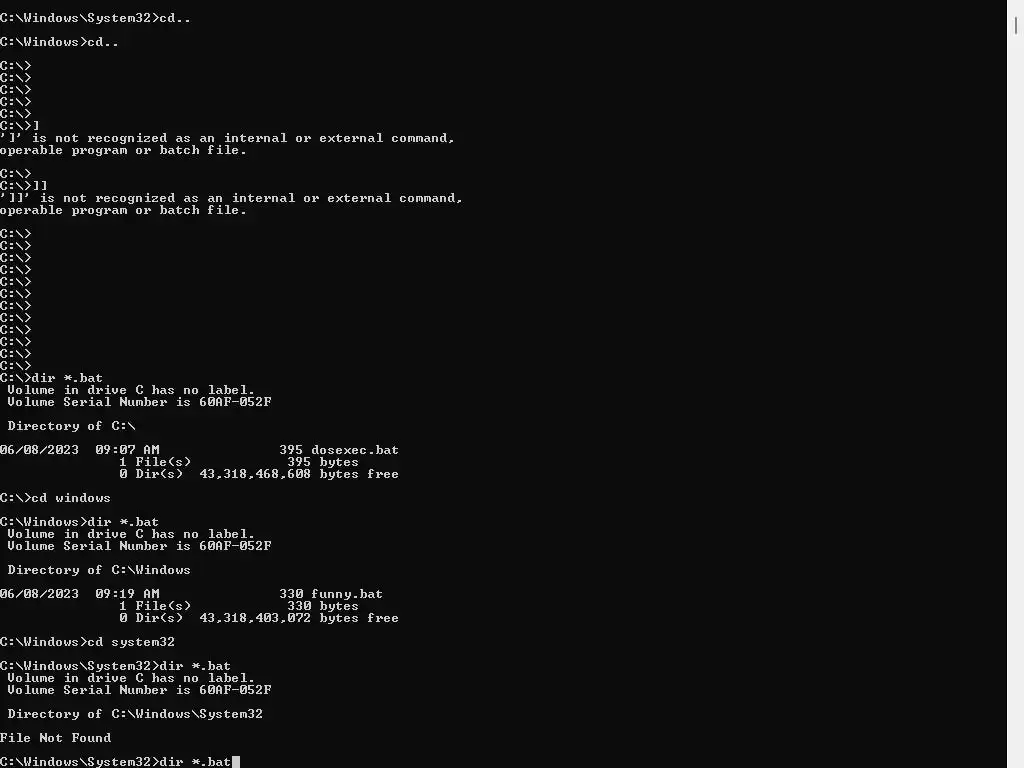The height and width of the screenshot is (768, 1024).
Task: Click '43,318,403,072 bytes free' text
Action: (299, 618)
